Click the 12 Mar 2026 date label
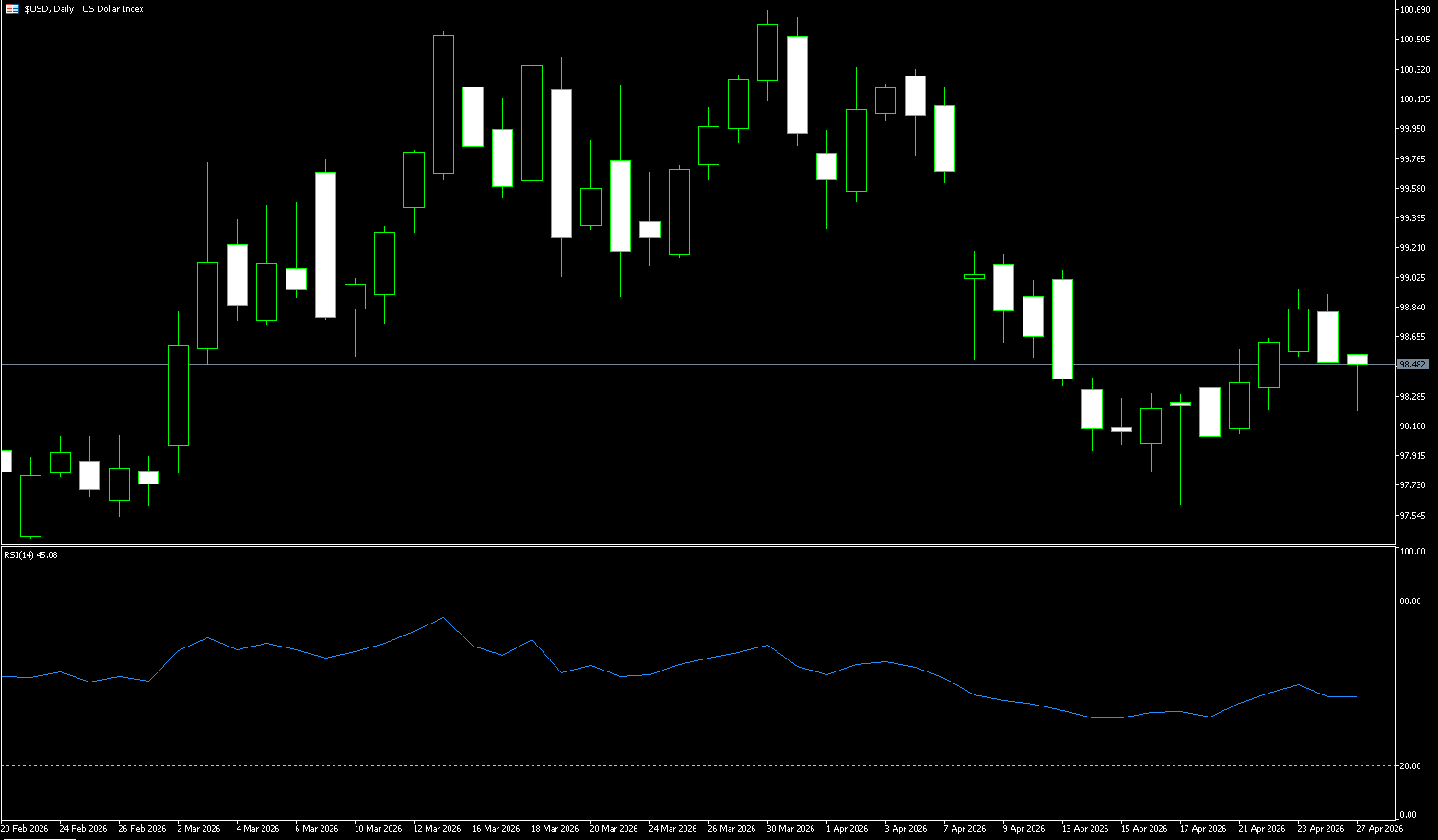 pos(437,829)
